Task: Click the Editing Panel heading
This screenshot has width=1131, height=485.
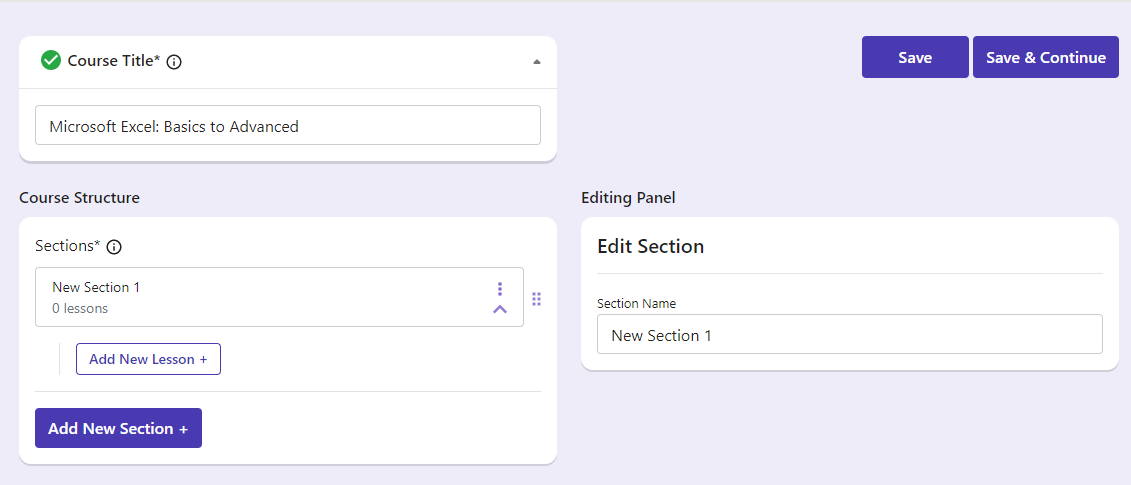Action: click(x=628, y=198)
